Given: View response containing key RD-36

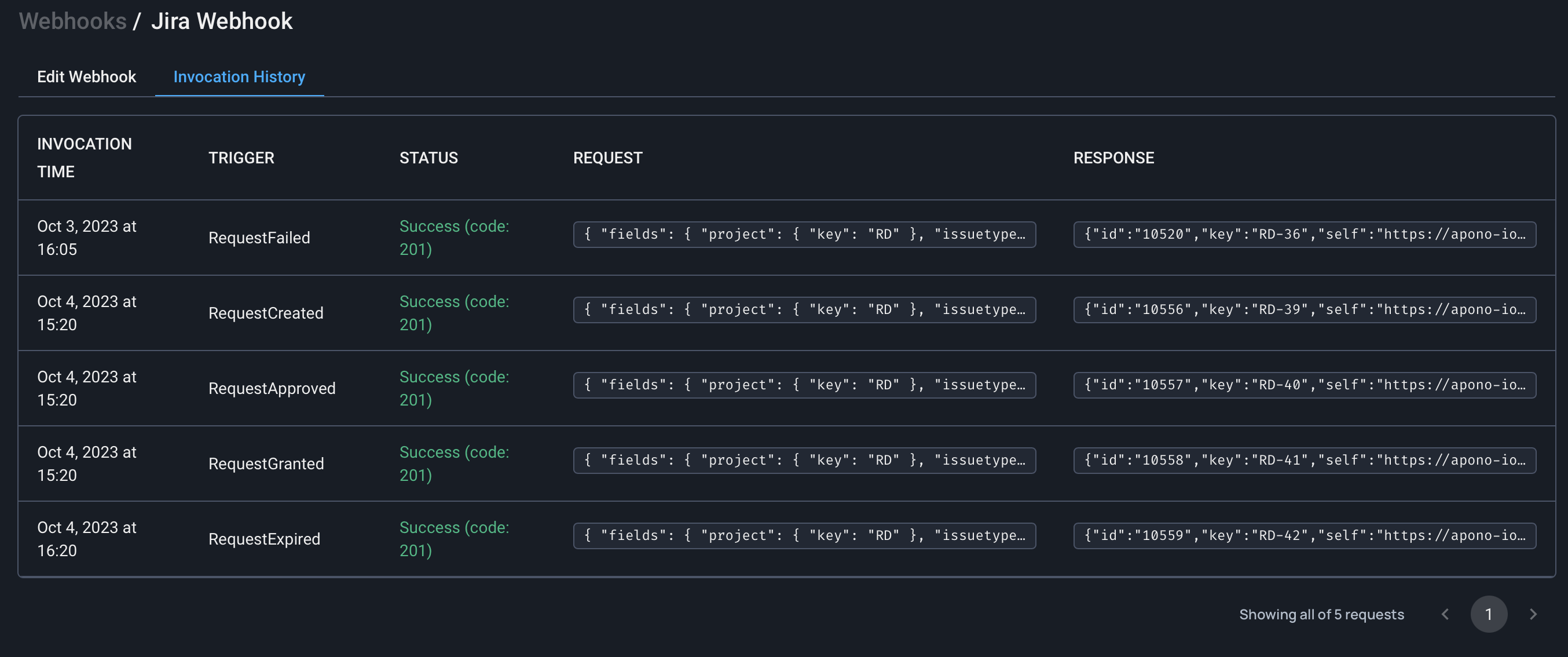Looking at the screenshot, I should click(x=1304, y=235).
